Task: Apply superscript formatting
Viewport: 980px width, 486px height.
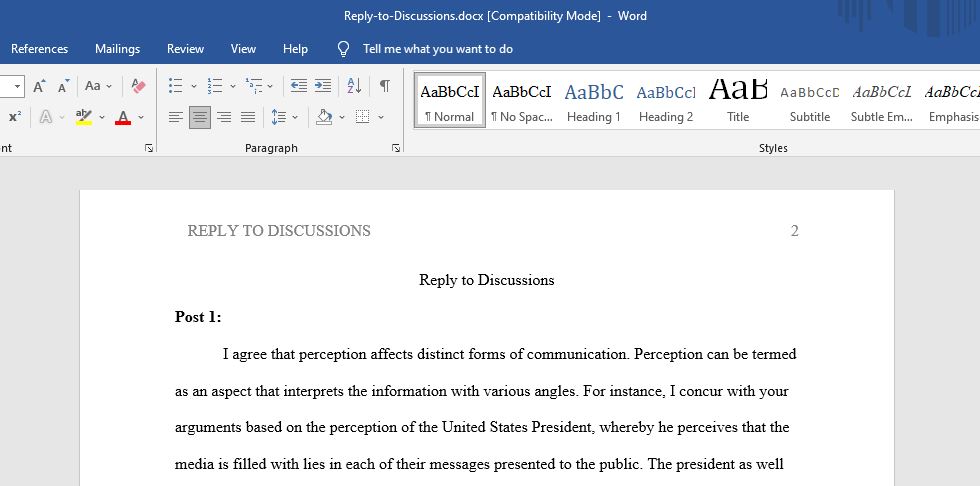Action: click(15, 117)
